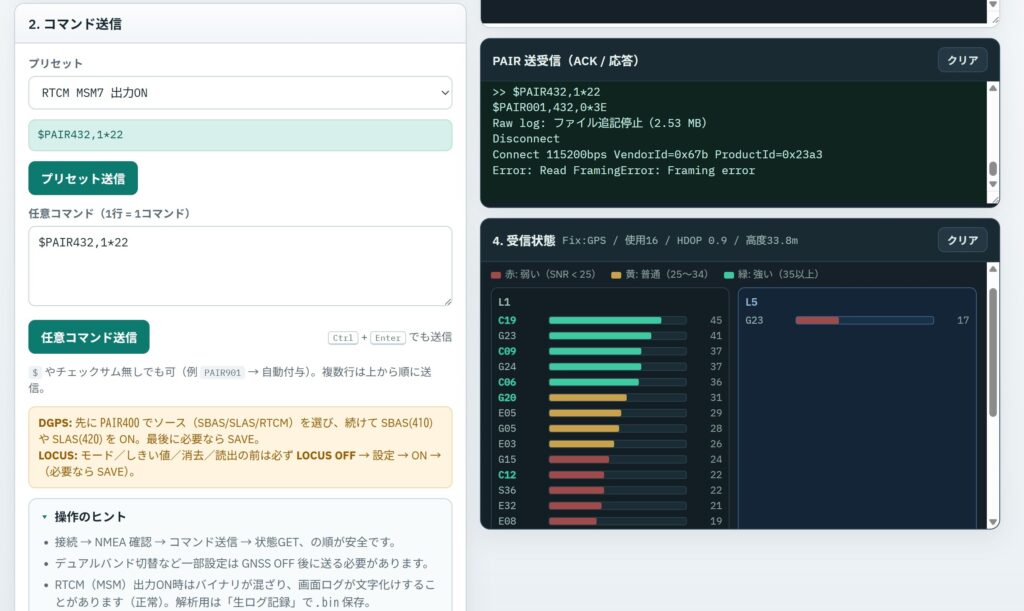Click the red 弱い legend swatch
The height and width of the screenshot is (611, 1024).
coord(496,275)
